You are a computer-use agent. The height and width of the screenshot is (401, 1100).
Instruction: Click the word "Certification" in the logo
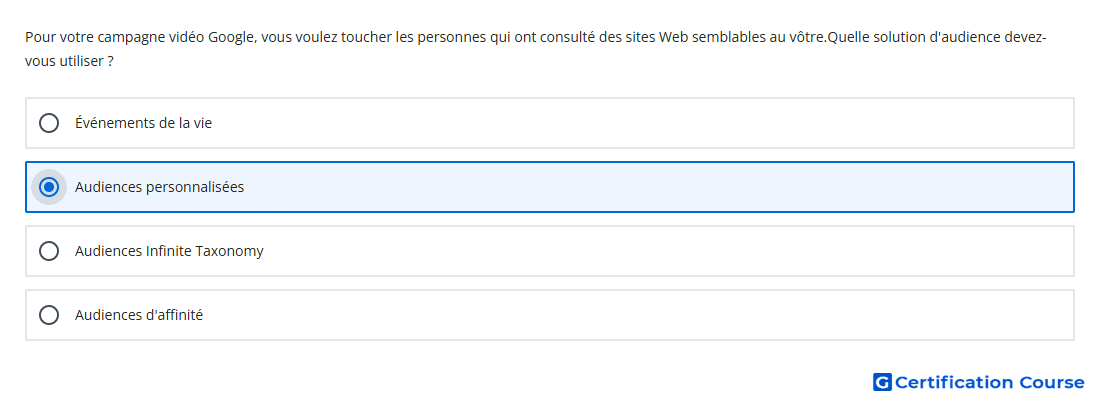point(954,382)
